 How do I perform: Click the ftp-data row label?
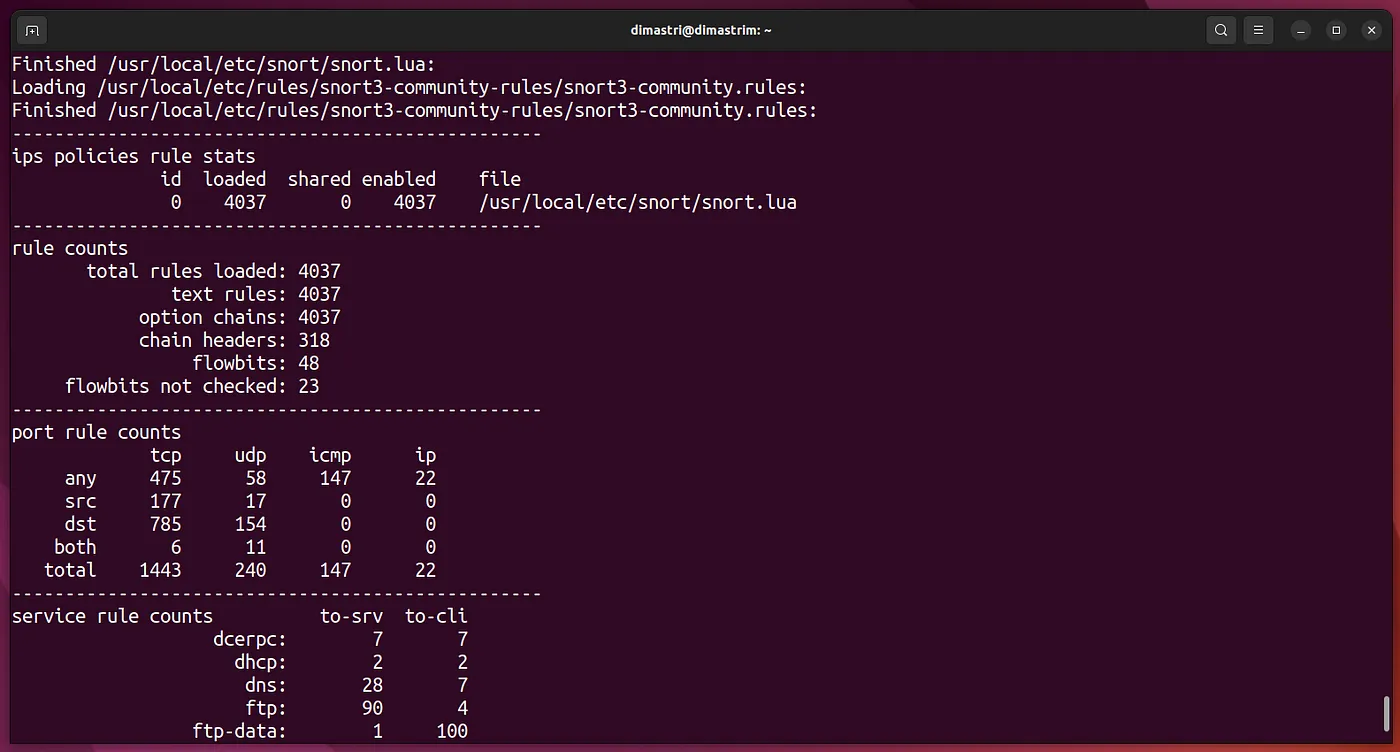tap(240, 731)
